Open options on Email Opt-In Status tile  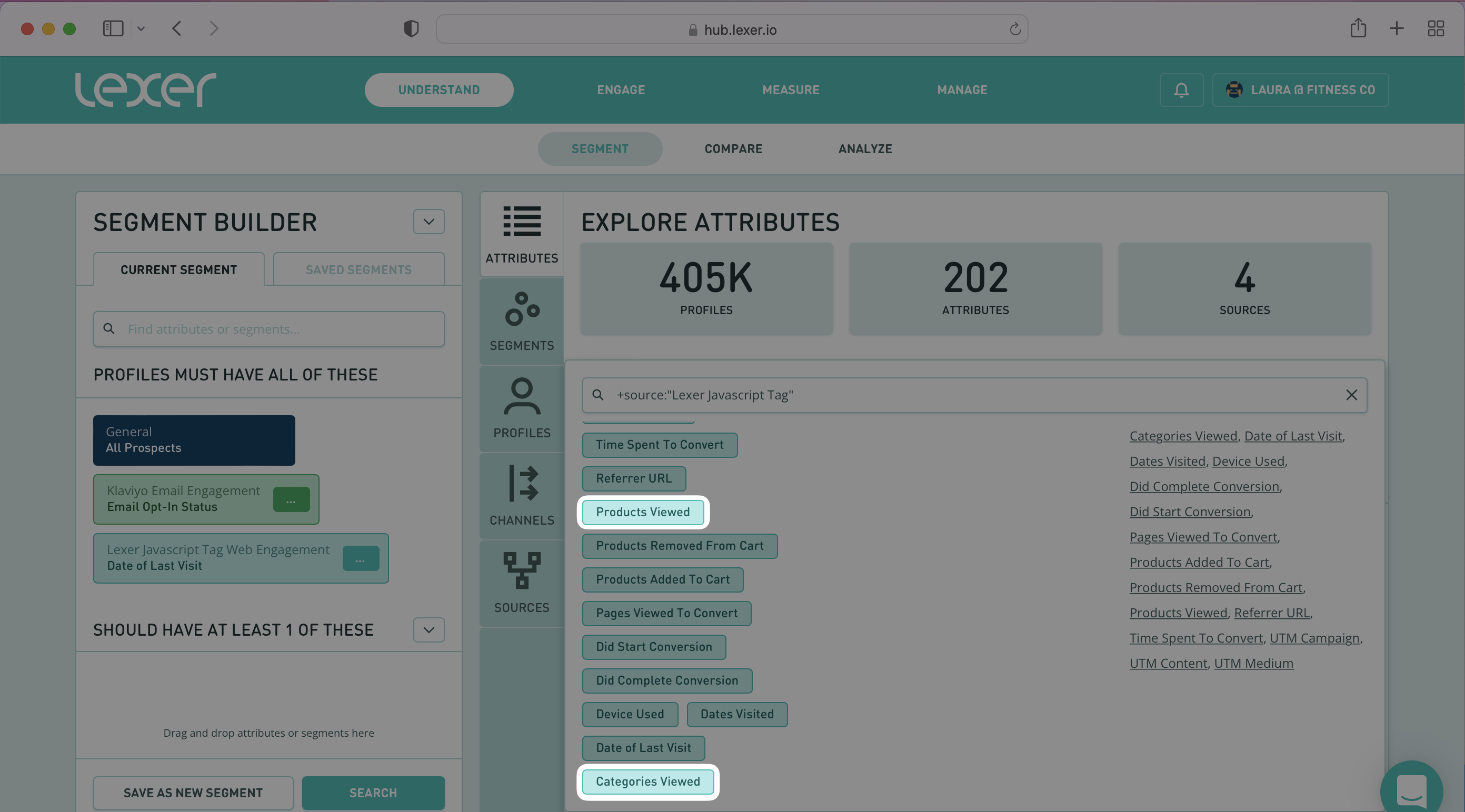(291, 500)
